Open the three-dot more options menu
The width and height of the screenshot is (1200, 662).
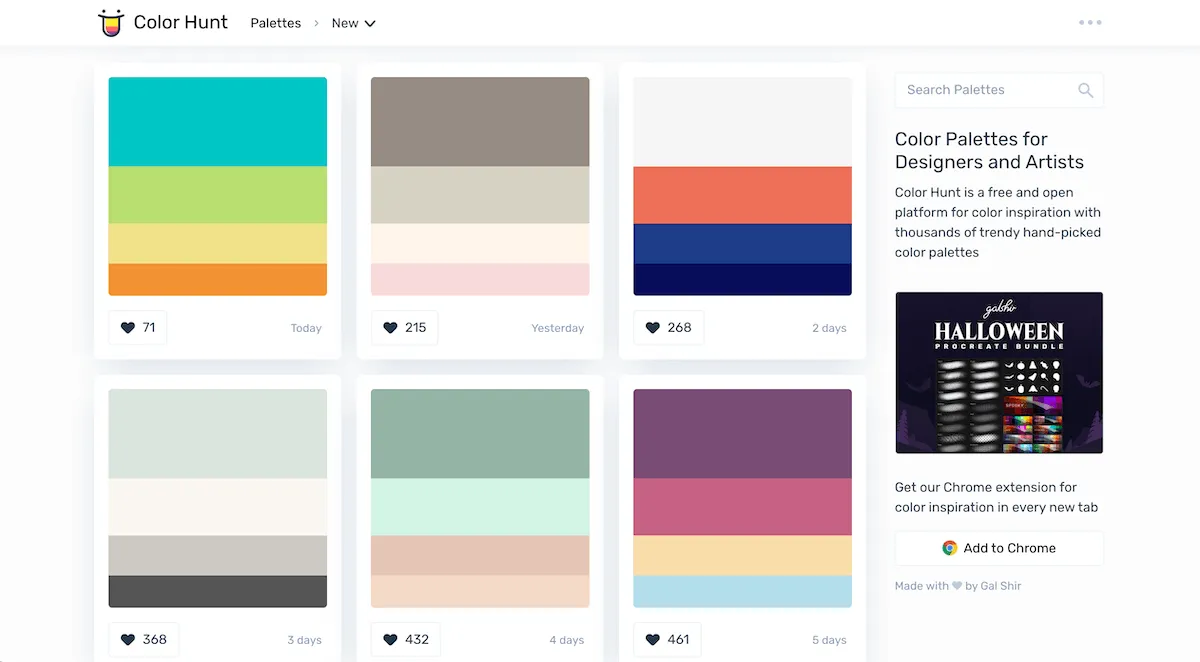coord(1090,23)
